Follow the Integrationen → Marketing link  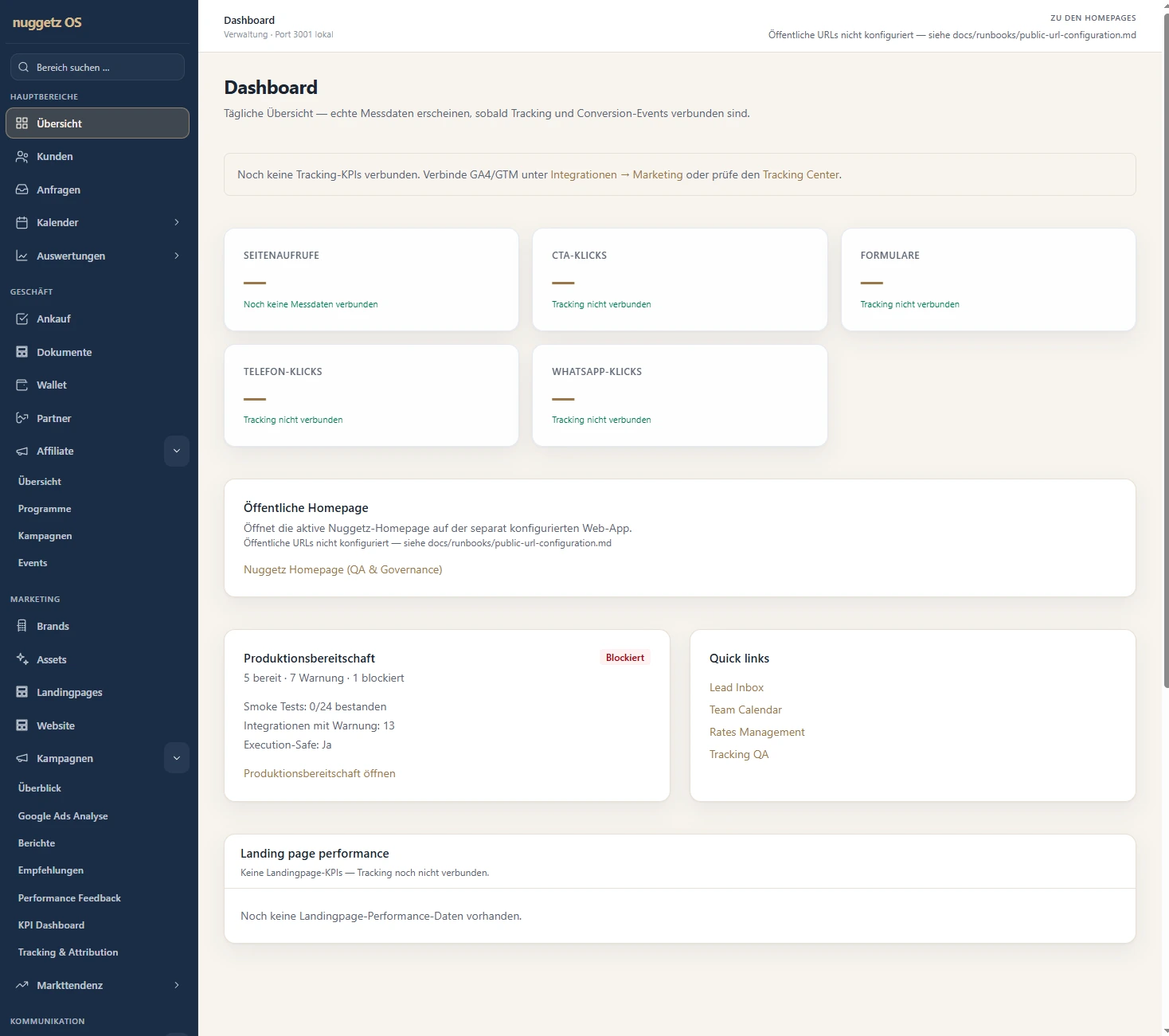(x=616, y=174)
